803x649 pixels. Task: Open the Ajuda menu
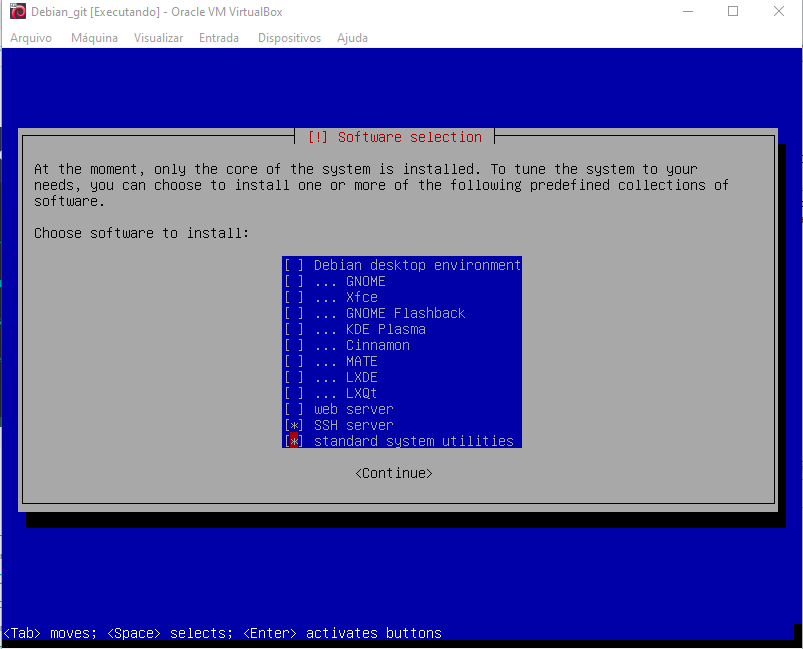(352, 38)
